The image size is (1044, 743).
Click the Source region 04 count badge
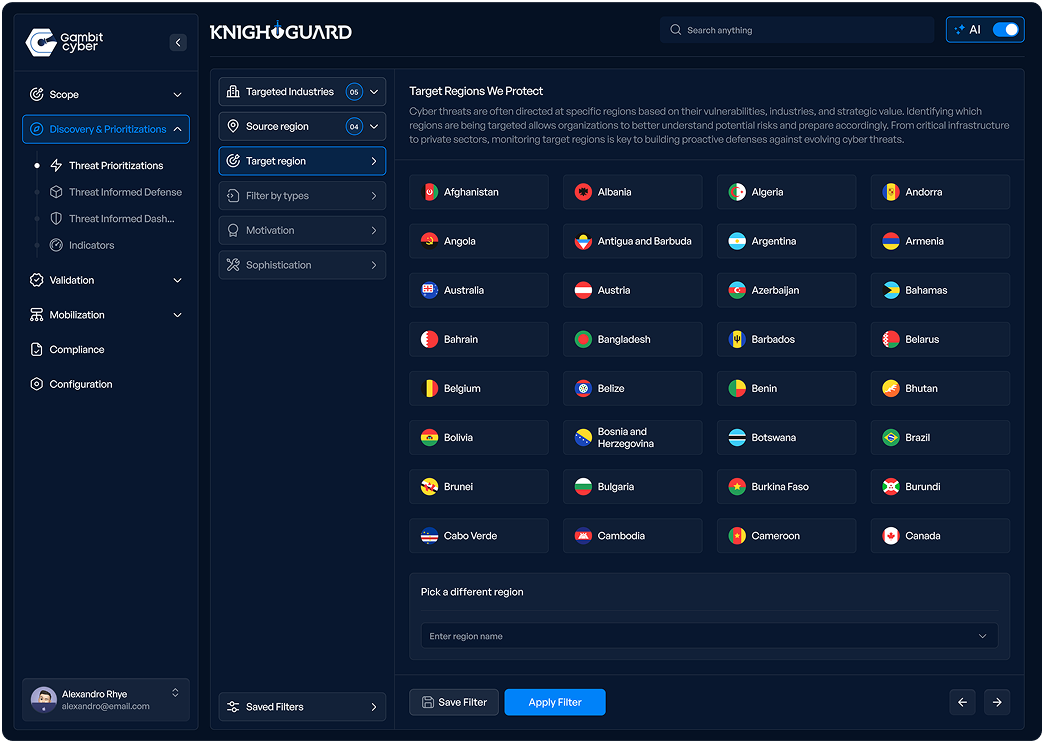(x=354, y=126)
